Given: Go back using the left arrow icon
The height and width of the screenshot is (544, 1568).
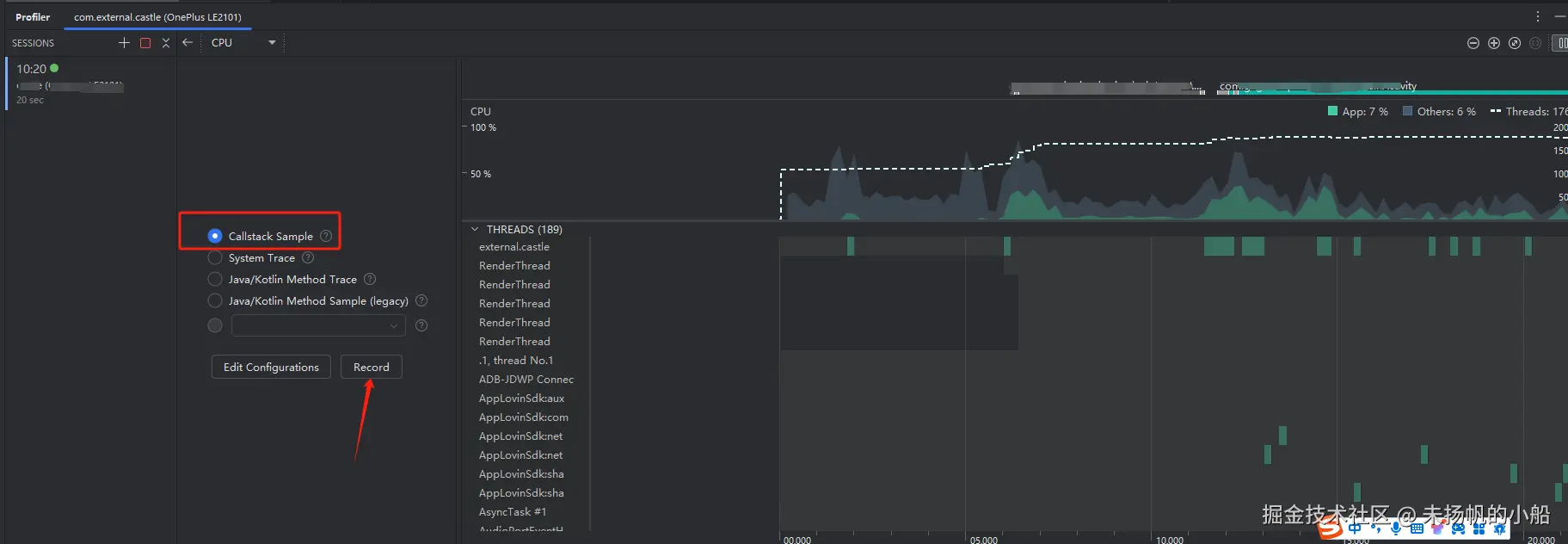Looking at the screenshot, I should [x=188, y=42].
